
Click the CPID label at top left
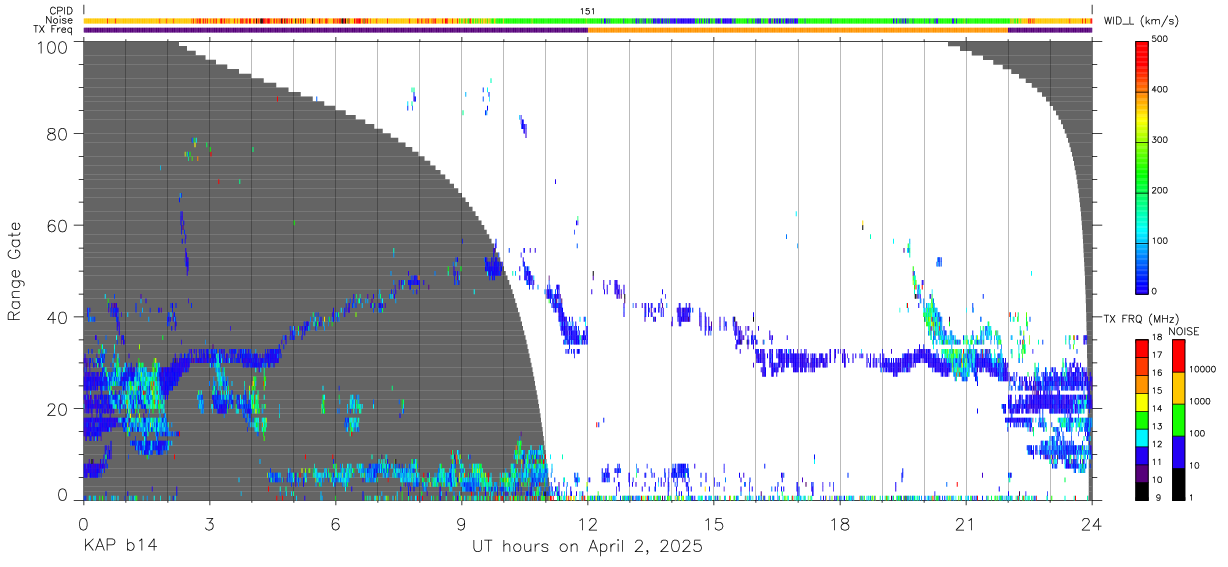click(60, 11)
